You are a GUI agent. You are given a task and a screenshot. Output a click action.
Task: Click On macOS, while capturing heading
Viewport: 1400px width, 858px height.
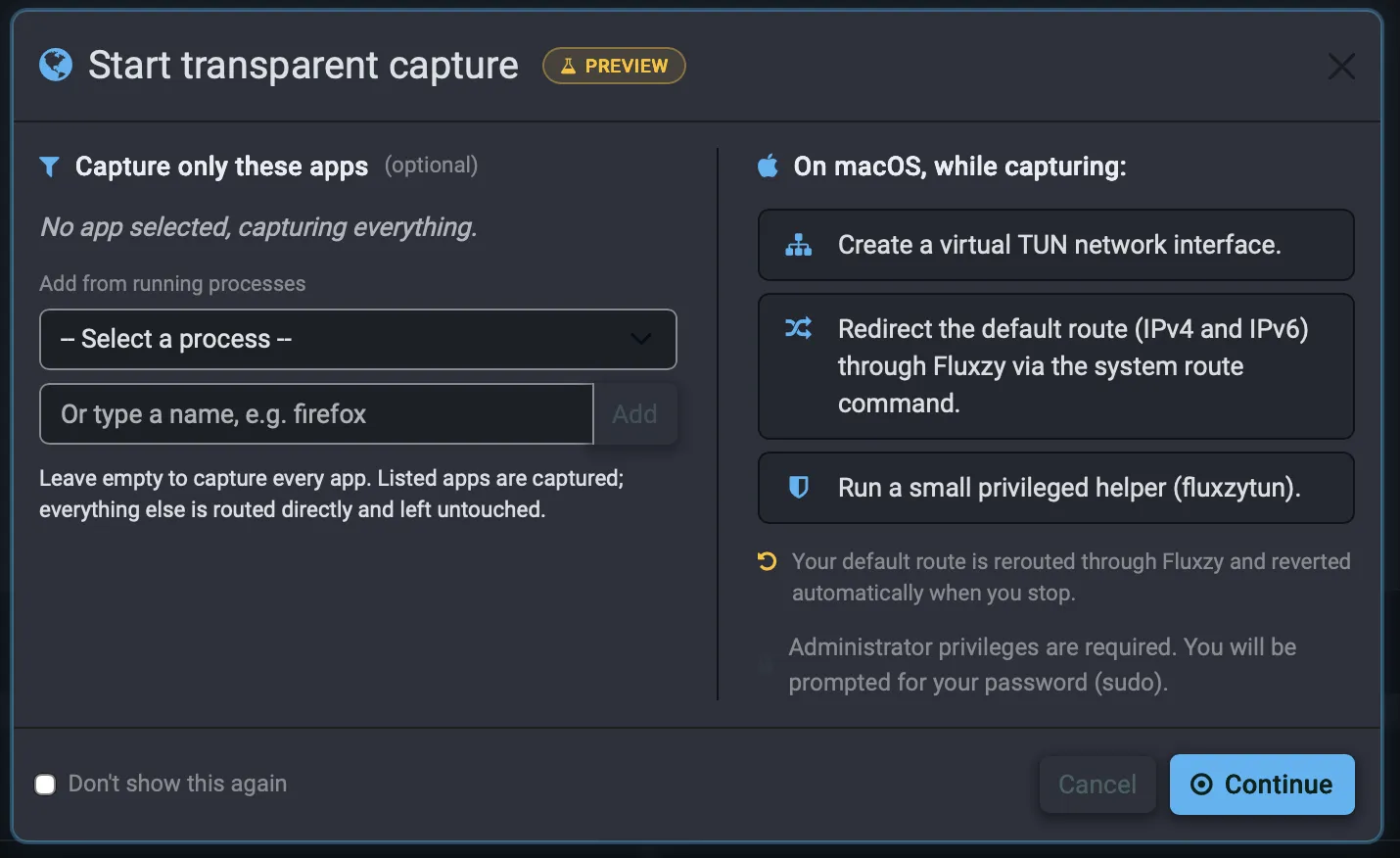point(960,167)
